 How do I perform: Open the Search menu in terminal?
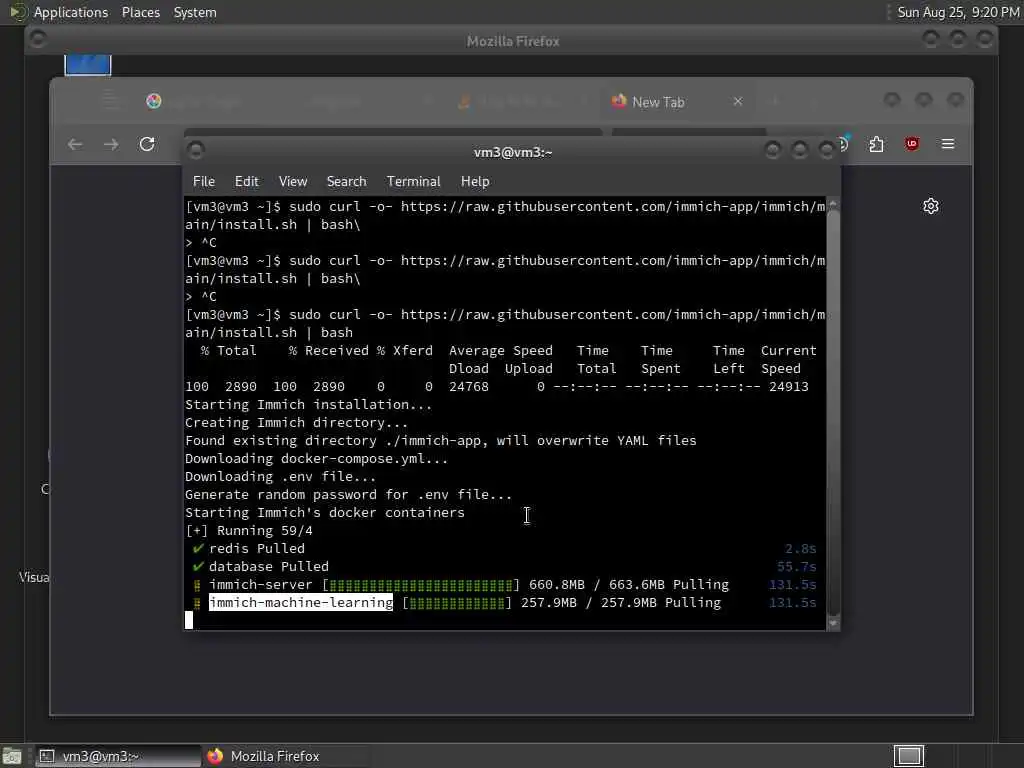click(x=346, y=182)
